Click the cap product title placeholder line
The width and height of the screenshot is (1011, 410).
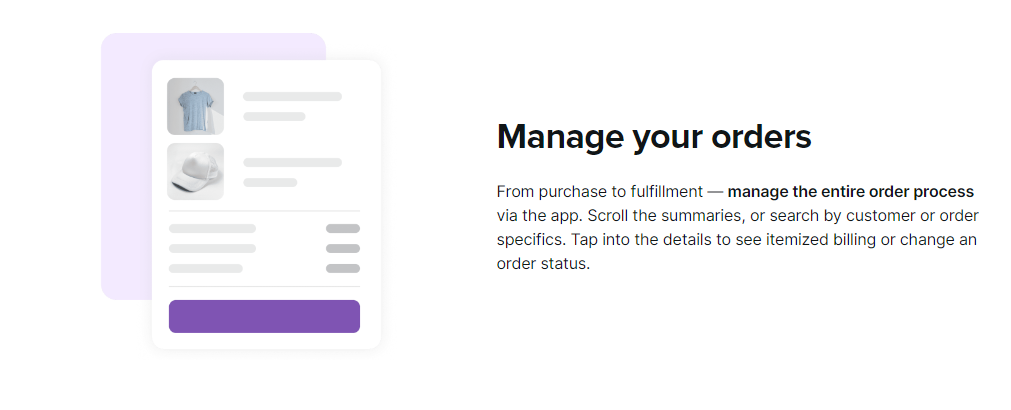click(x=292, y=162)
